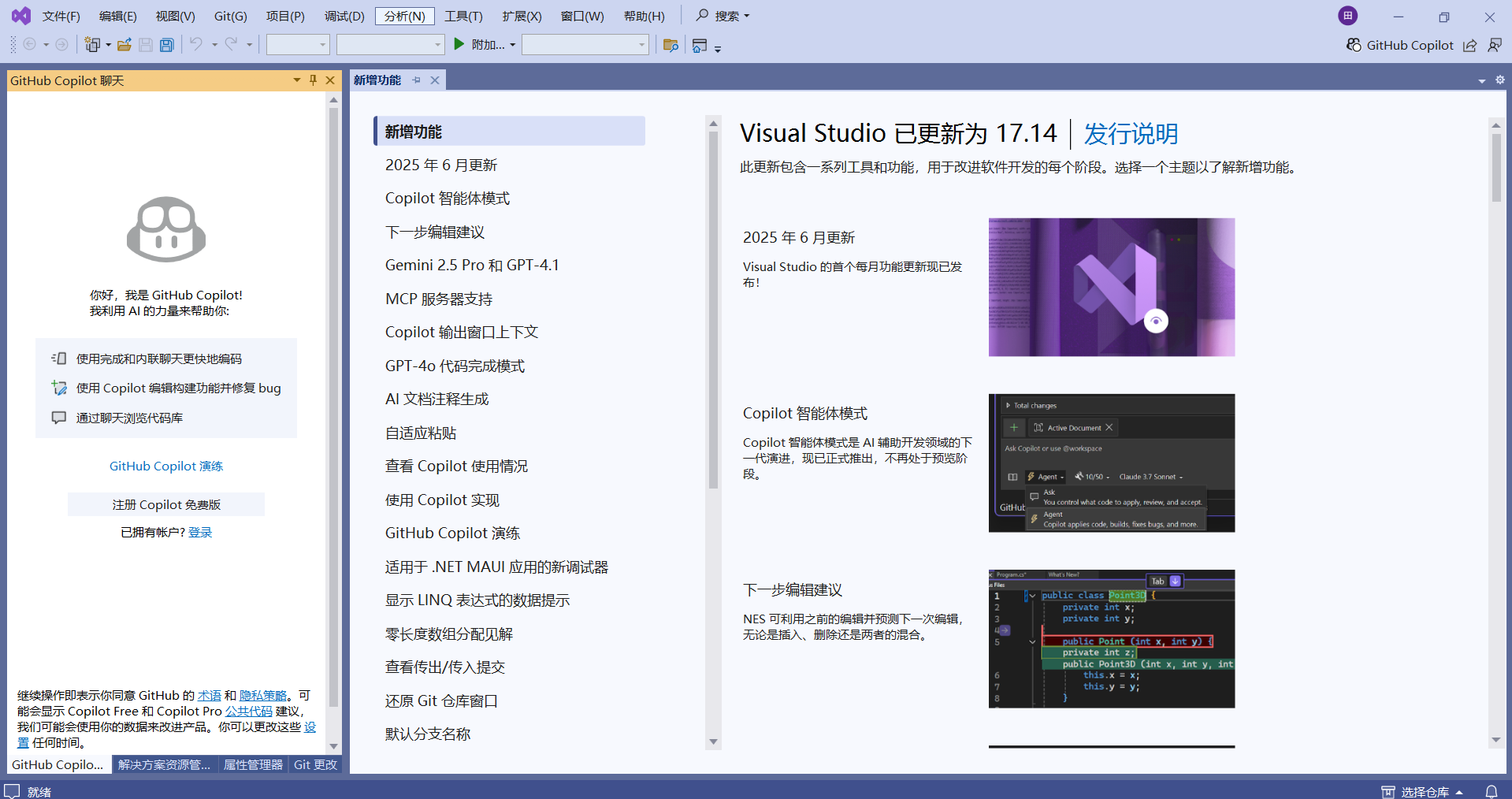Open the Undo history dropdown arrow
Image resolution: width=1512 pixels, height=799 pixels.
click(x=214, y=45)
